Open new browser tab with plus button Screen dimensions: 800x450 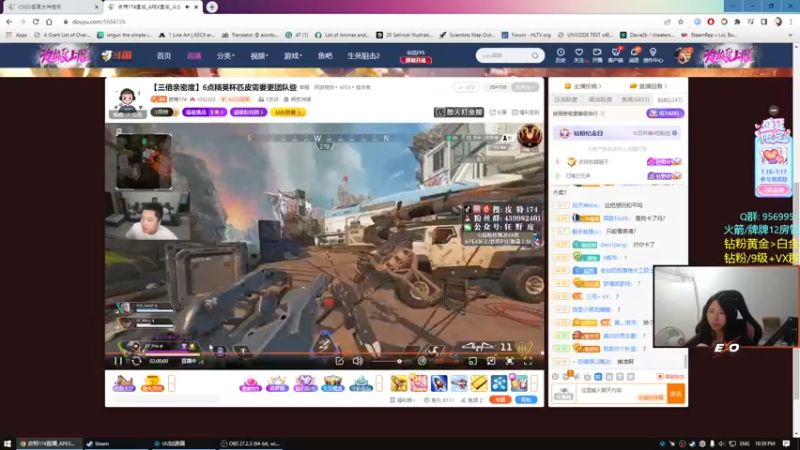pyautogui.click(x=212, y=7)
